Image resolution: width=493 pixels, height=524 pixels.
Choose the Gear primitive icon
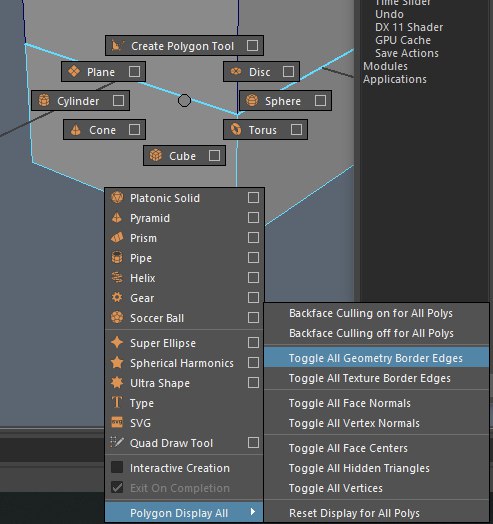(117, 297)
